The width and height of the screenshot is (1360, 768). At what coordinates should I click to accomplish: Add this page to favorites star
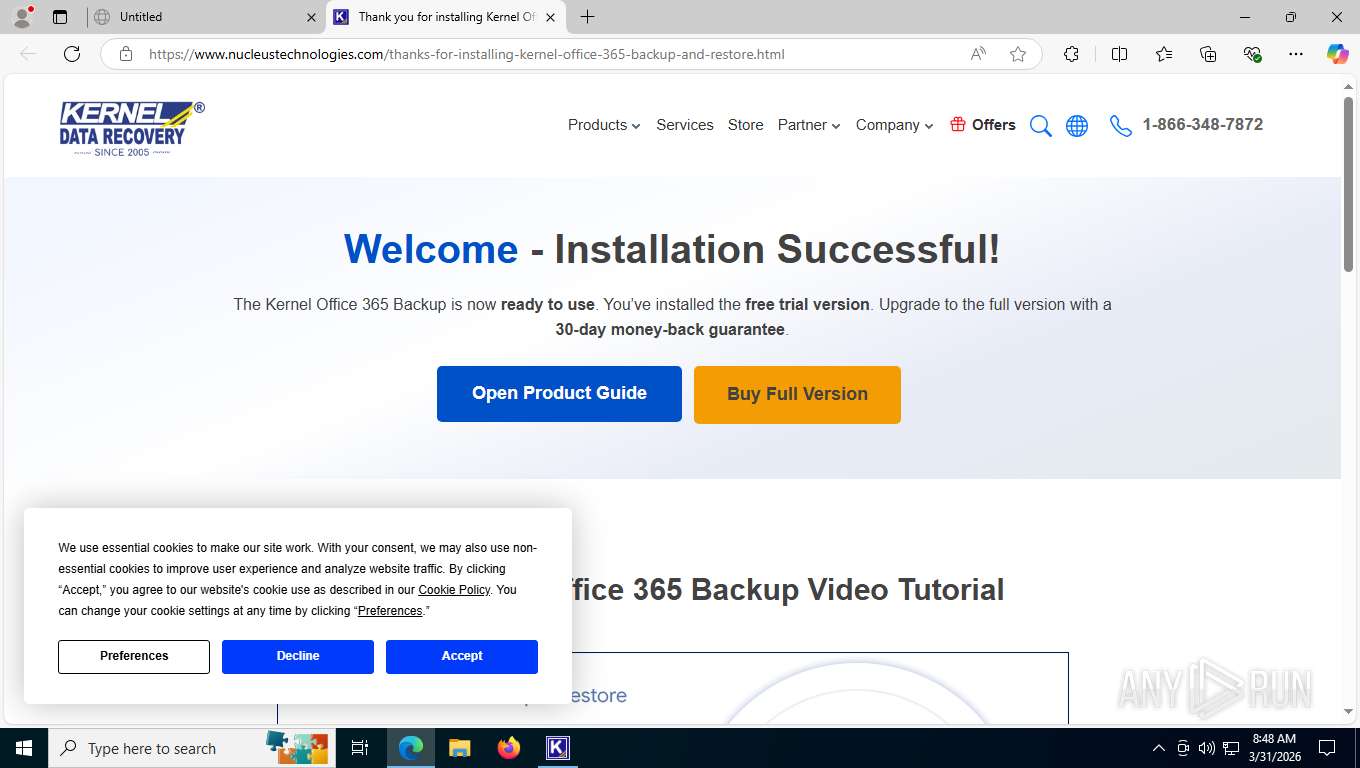pos(1018,54)
